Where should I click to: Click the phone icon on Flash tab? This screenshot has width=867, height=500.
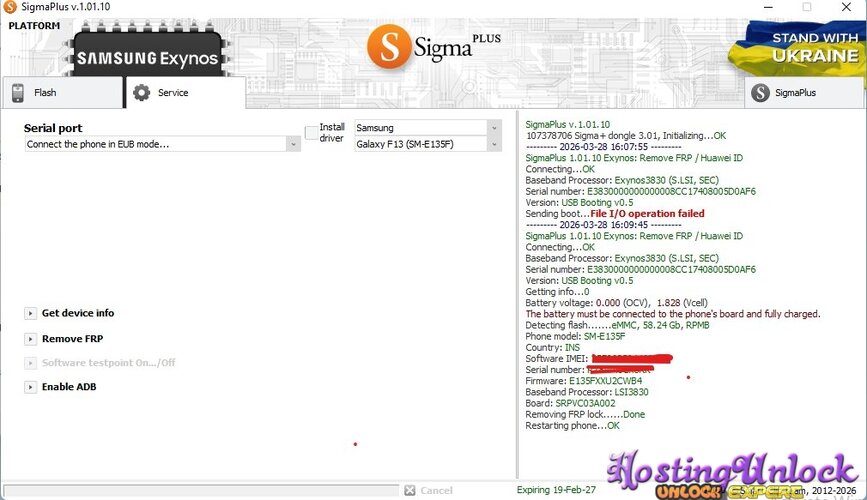pos(18,93)
